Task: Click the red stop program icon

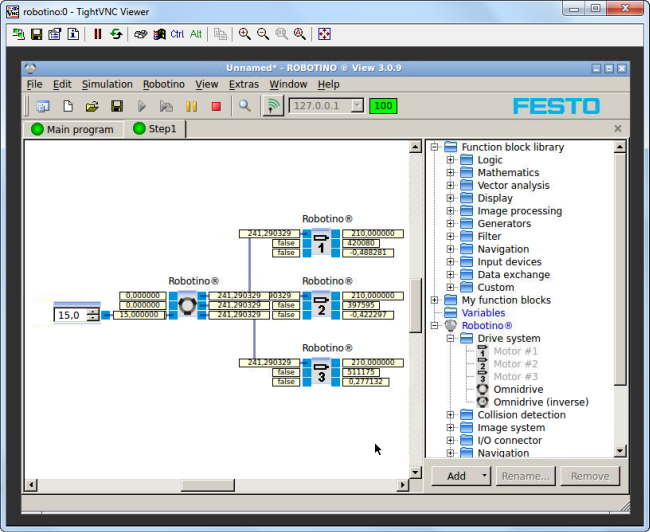Action: pos(216,107)
